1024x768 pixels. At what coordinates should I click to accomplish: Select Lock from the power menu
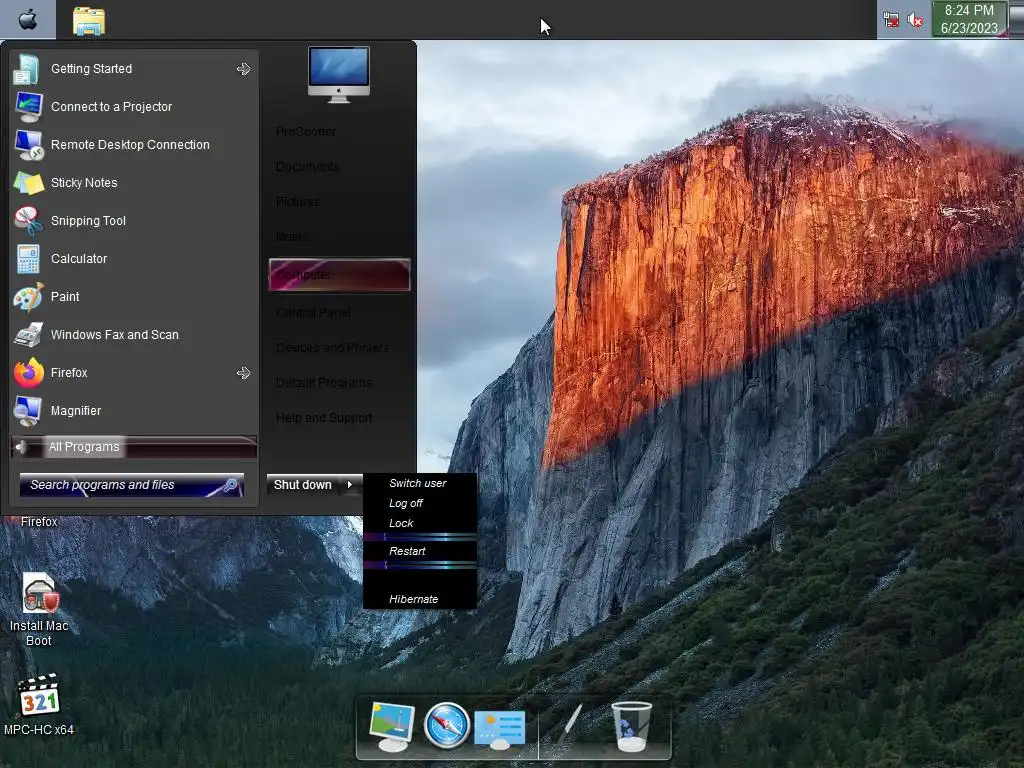[x=419, y=523]
